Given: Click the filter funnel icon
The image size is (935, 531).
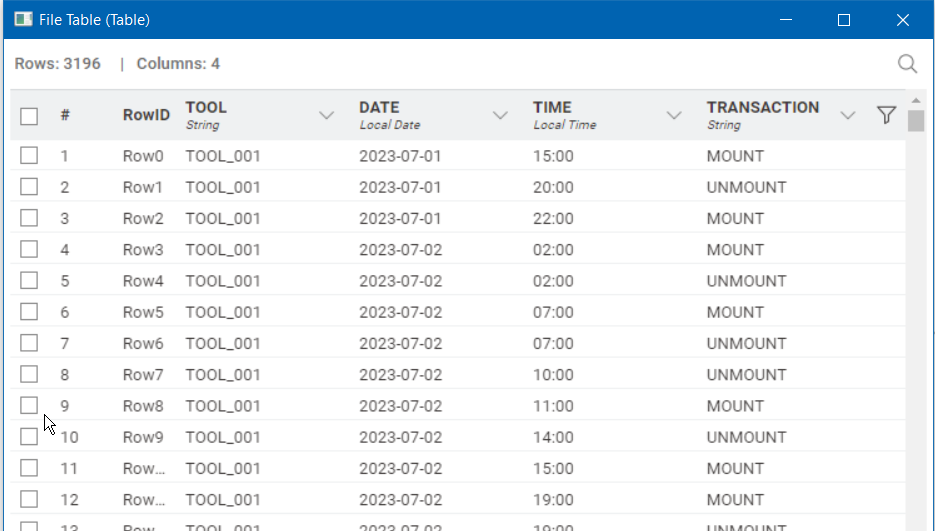Looking at the screenshot, I should [885, 116].
